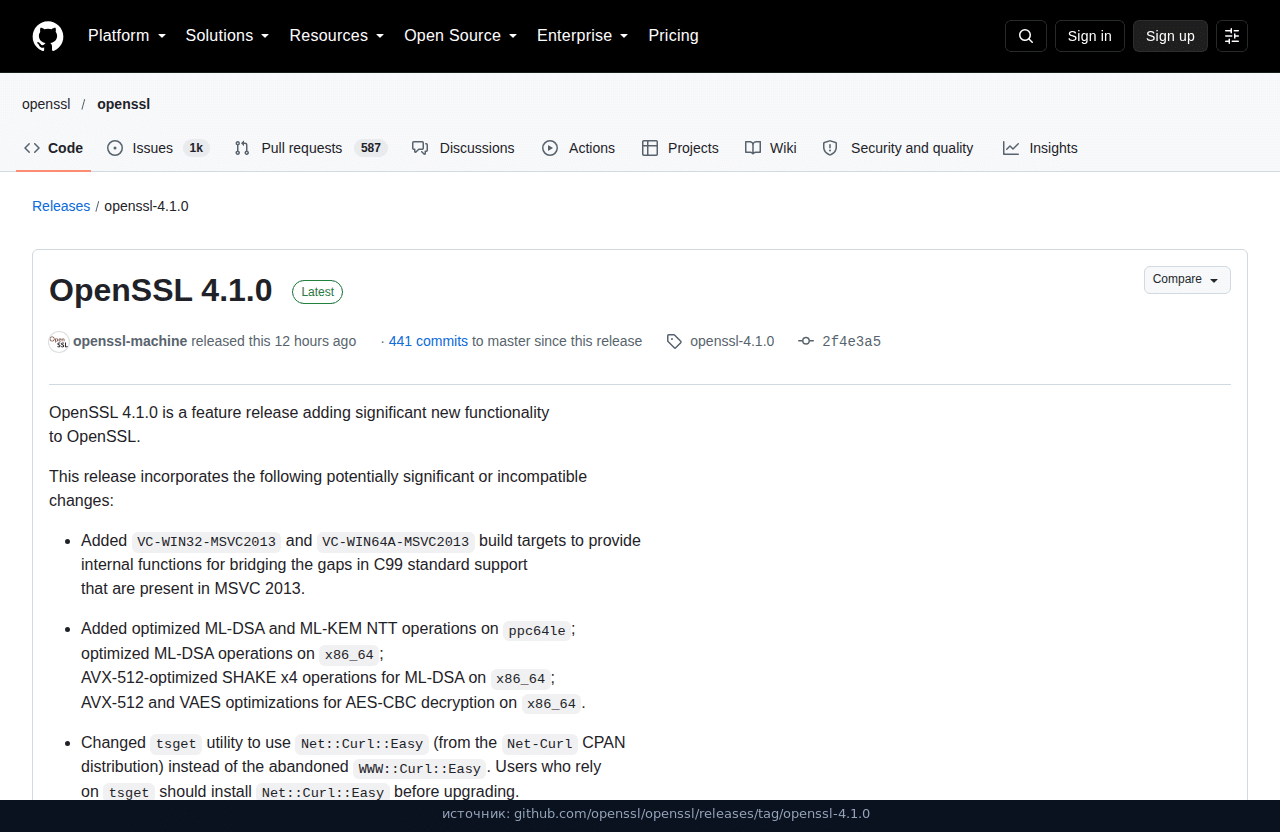Open the Wiki tab
1280x832 pixels.
pyautogui.click(x=771, y=148)
